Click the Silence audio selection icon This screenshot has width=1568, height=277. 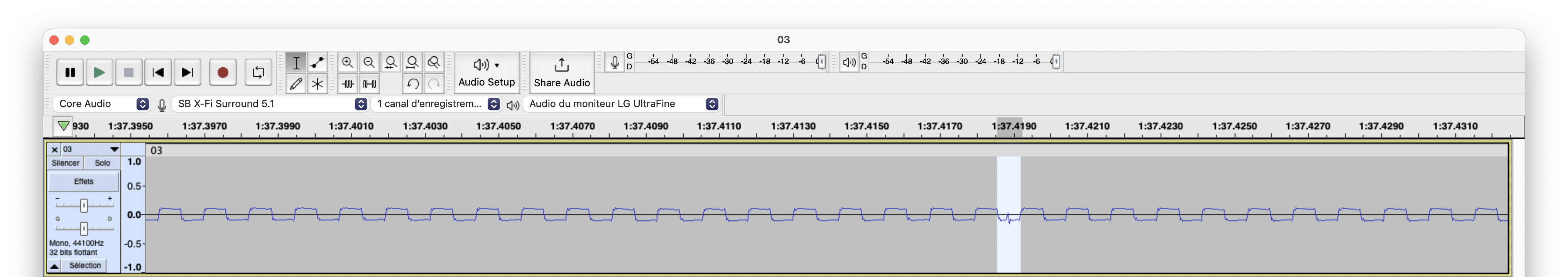click(369, 84)
